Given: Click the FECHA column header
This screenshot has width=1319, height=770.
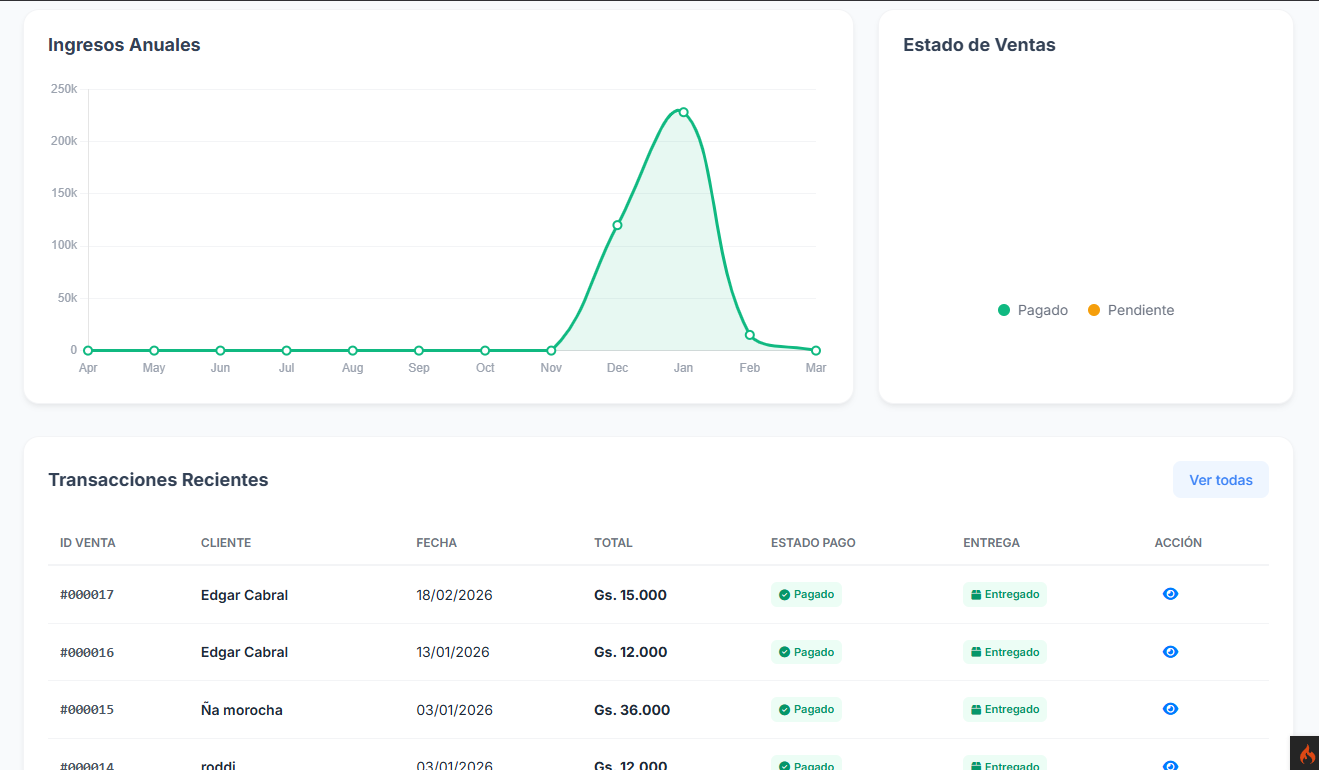Looking at the screenshot, I should (x=436, y=543).
